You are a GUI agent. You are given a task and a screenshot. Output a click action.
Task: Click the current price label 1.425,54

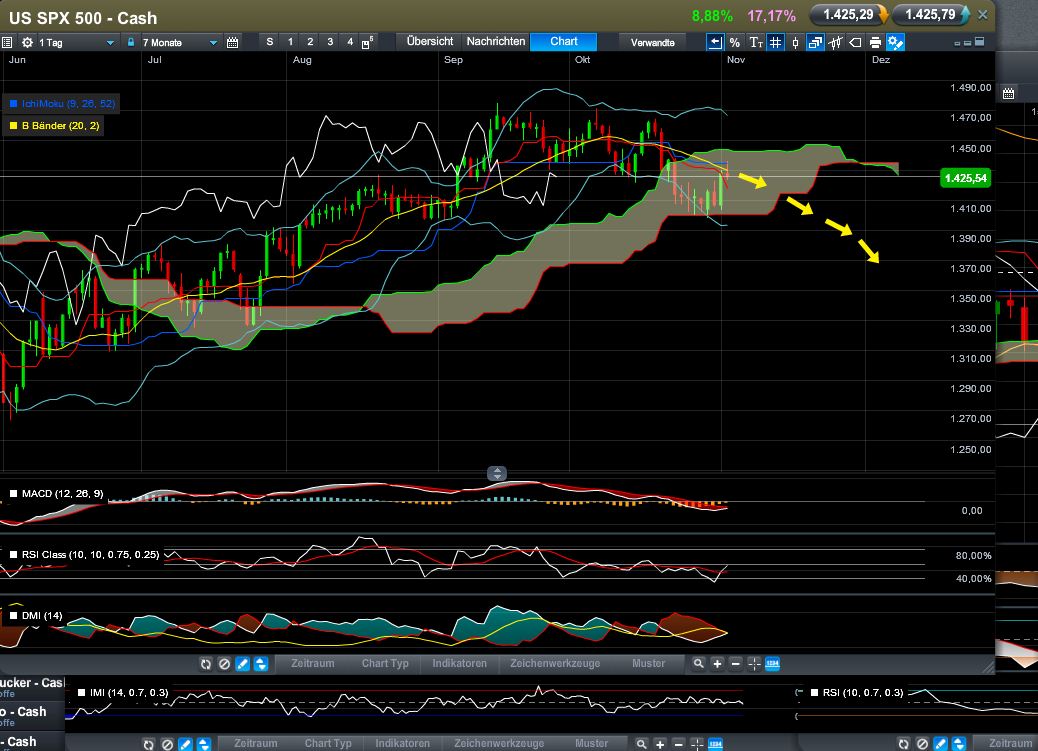click(965, 178)
